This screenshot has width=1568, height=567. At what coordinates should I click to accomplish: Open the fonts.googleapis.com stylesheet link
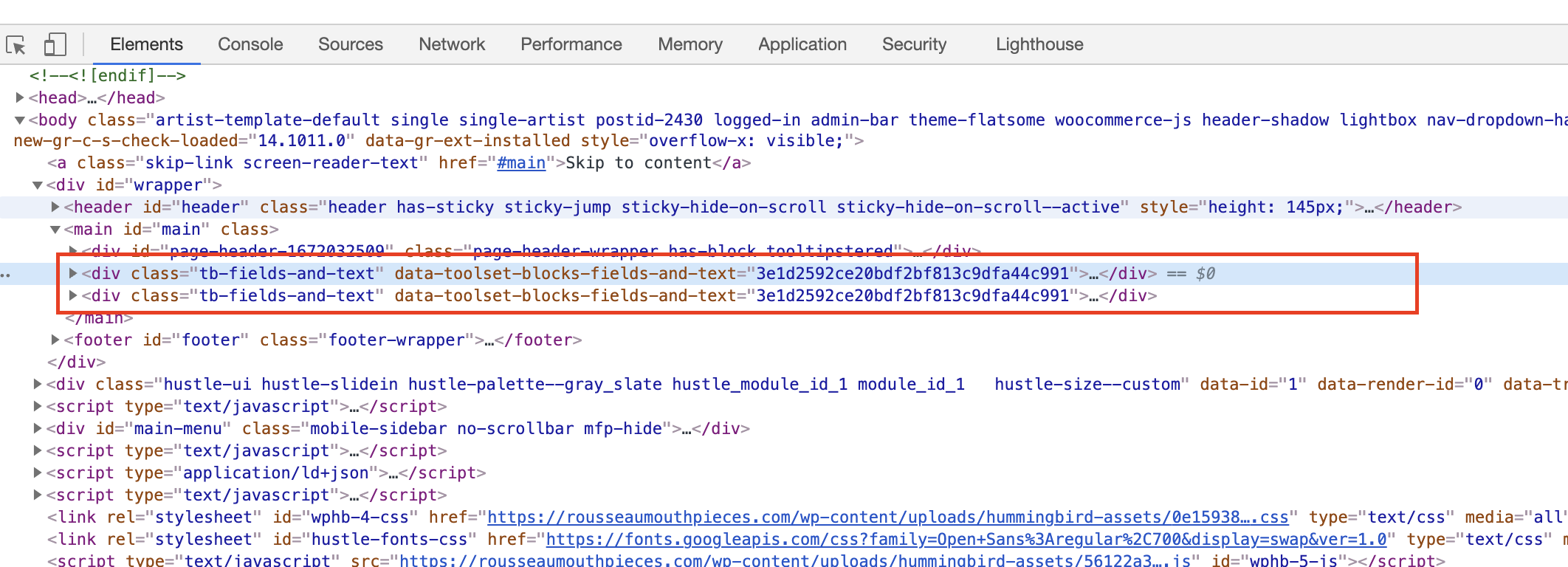point(966,539)
